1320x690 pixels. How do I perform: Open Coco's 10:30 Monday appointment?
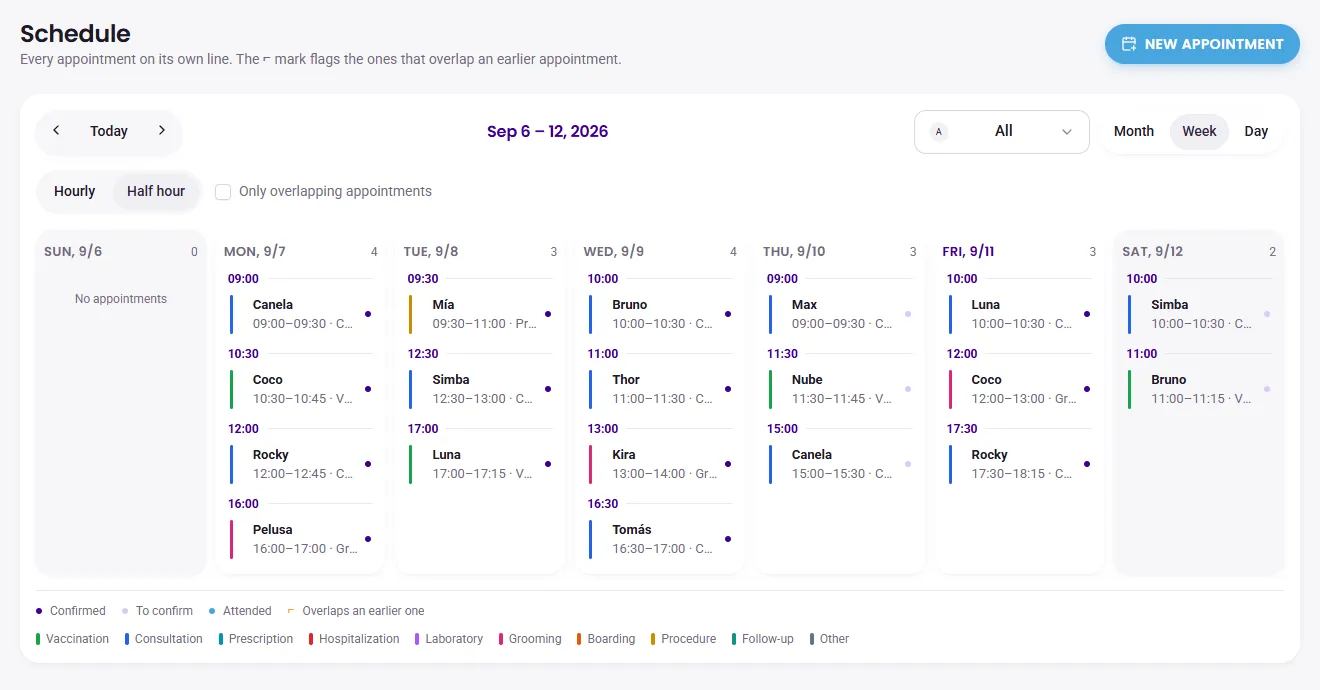tap(300, 389)
